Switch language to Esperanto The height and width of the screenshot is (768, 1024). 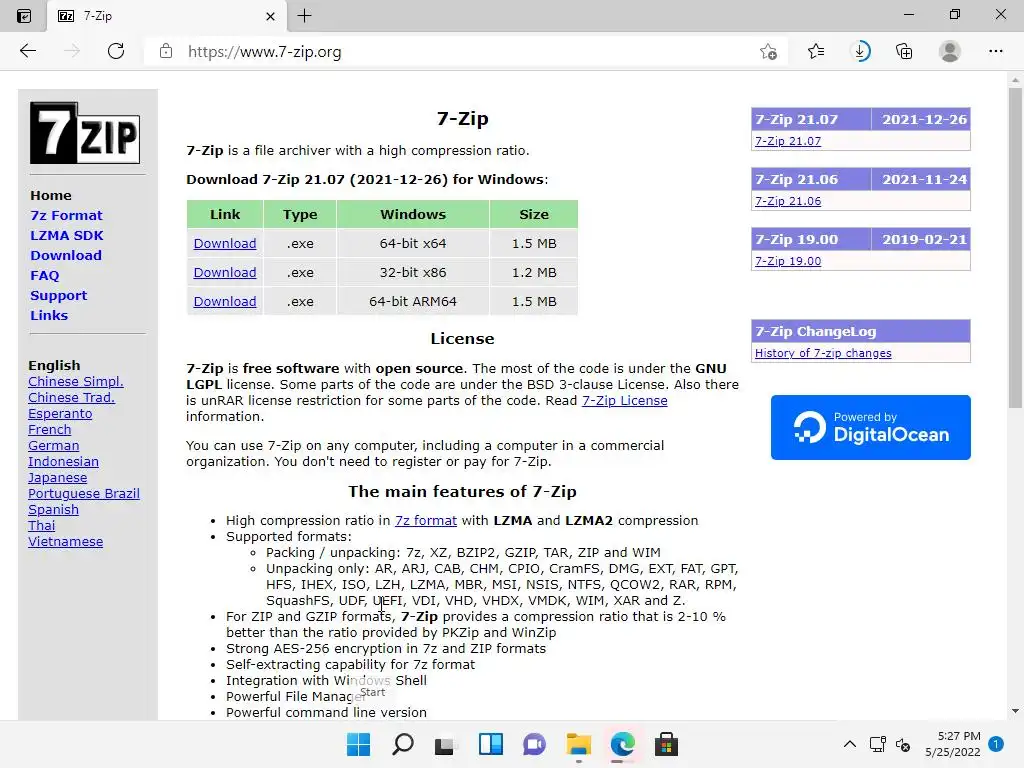[x=60, y=414]
